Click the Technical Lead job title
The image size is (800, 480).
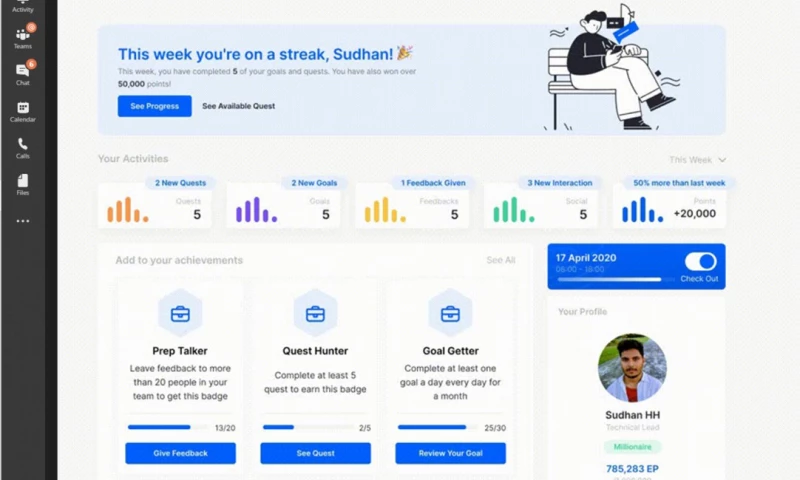632,427
